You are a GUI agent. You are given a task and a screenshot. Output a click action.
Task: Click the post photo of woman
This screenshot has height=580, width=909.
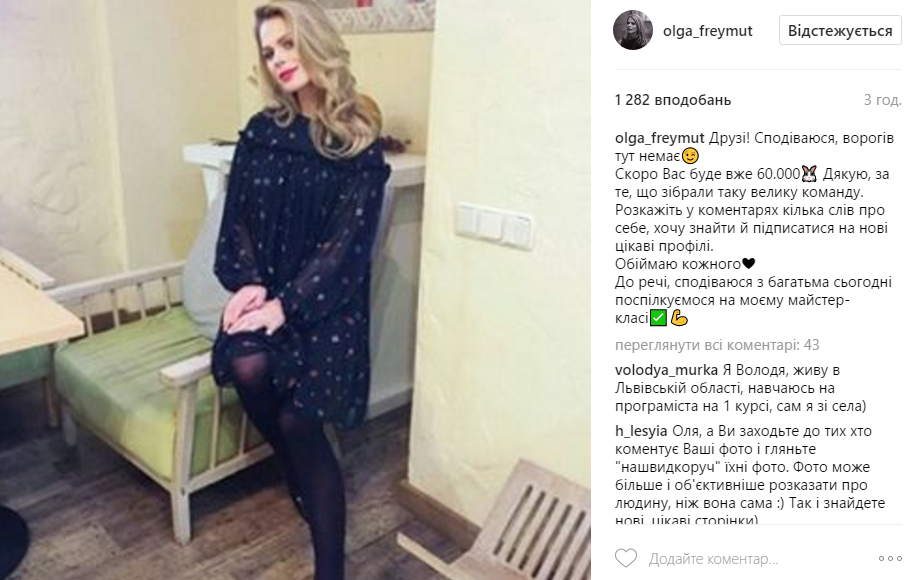(295, 290)
